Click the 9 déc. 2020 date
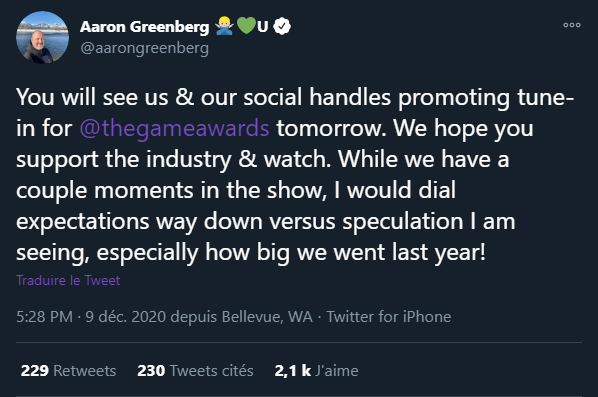 point(125,317)
